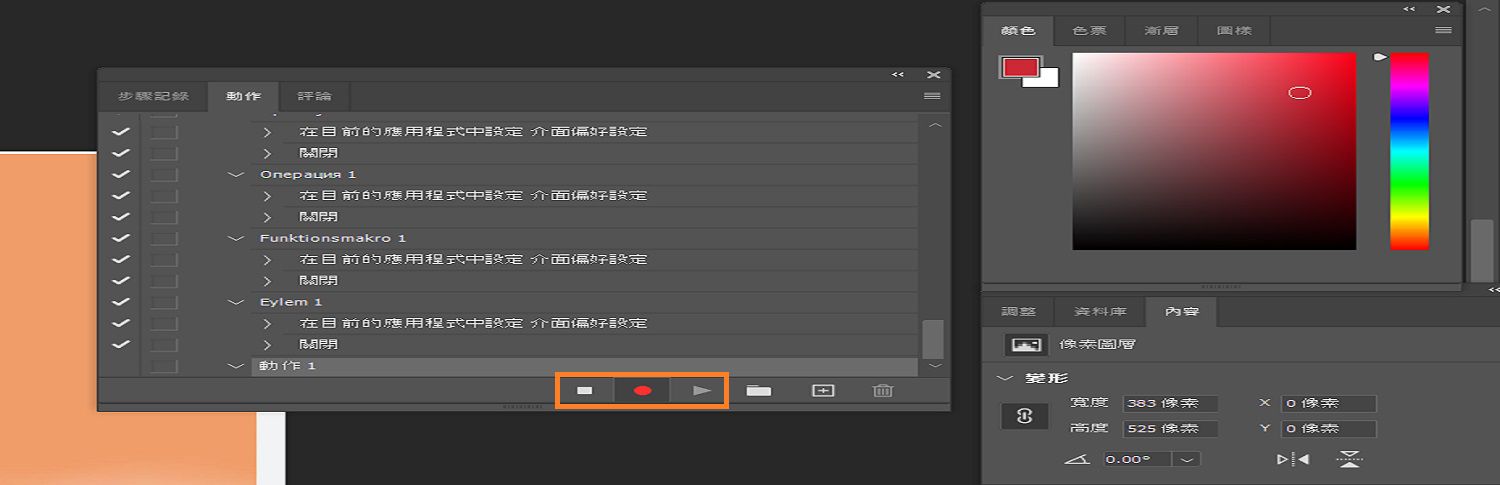Click inside the red color picker field
Image resolution: width=1500 pixels, height=485 pixels.
pyautogui.click(x=1214, y=151)
